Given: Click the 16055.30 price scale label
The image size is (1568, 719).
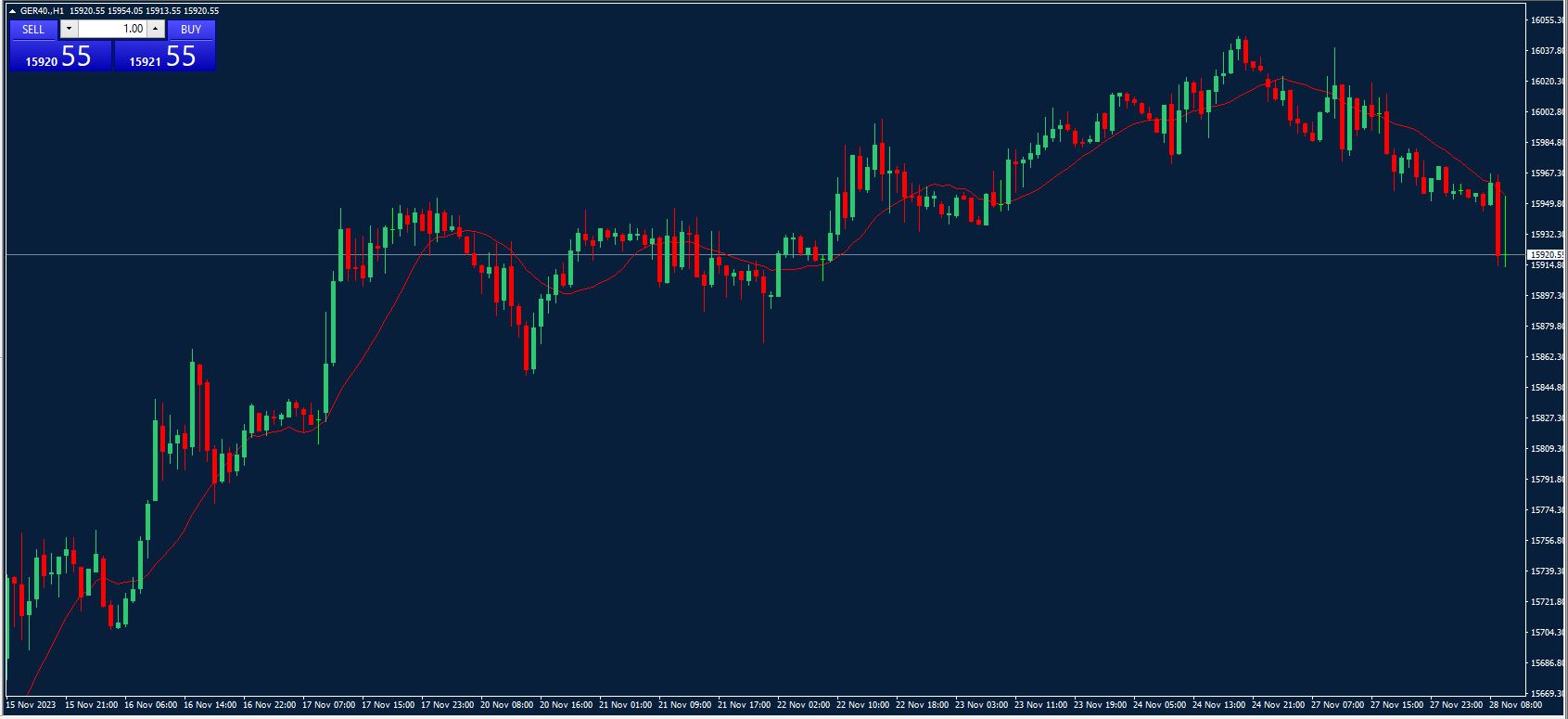Looking at the screenshot, I should point(1547,20).
